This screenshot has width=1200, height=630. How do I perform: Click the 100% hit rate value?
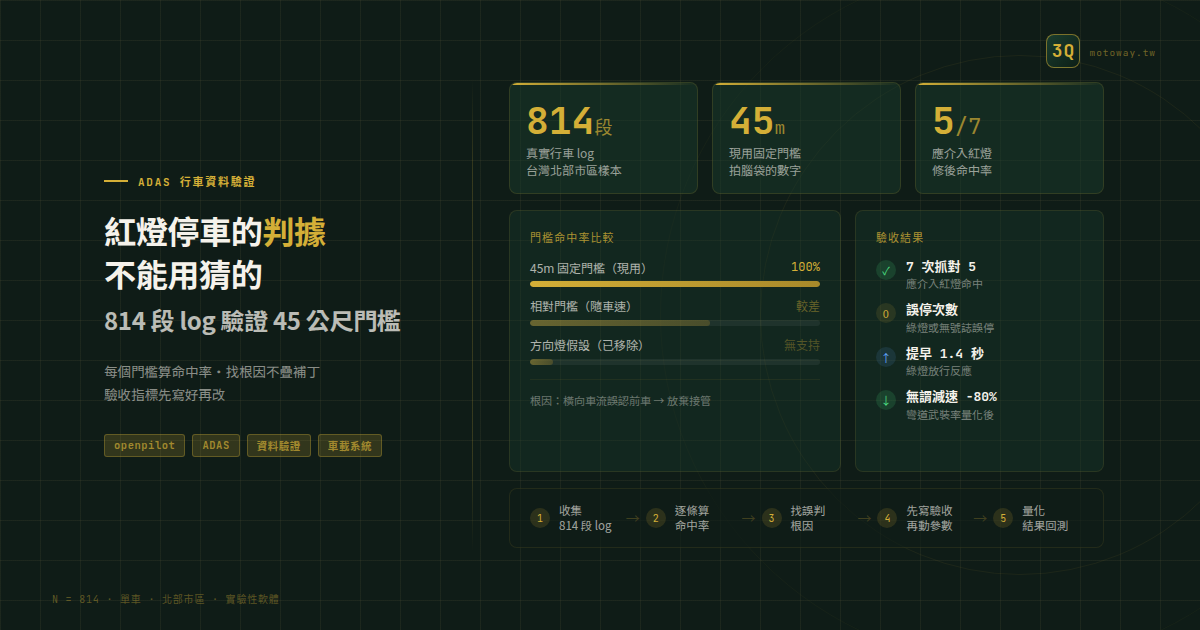click(805, 267)
